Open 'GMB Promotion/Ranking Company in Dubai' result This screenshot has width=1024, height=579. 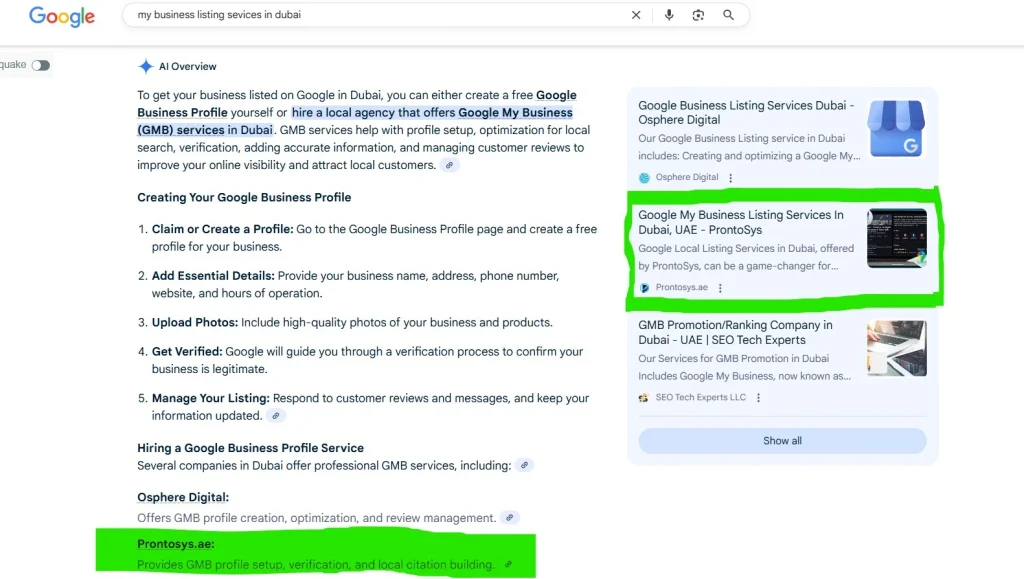tap(735, 332)
